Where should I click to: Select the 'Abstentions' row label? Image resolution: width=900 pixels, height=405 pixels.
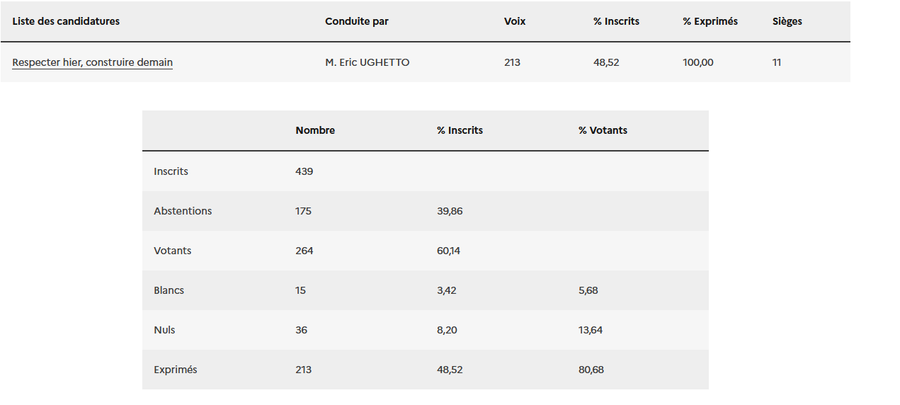[x=183, y=211]
